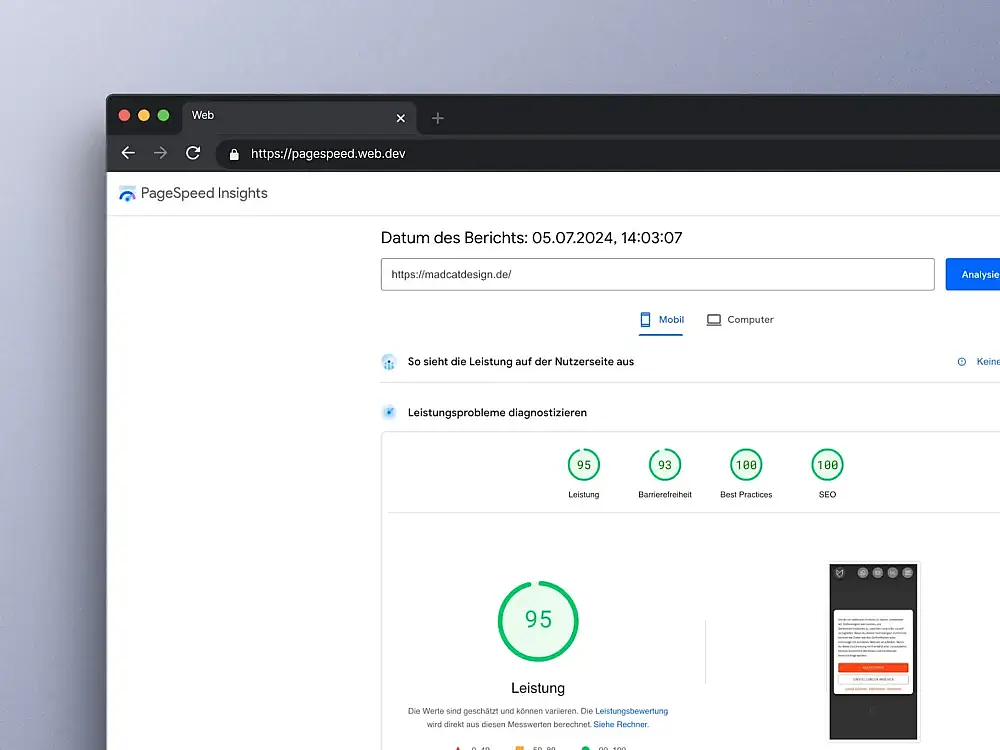Click the large 95 Leistung gauge
Screen dimensions: 1000x750
tap(538, 621)
